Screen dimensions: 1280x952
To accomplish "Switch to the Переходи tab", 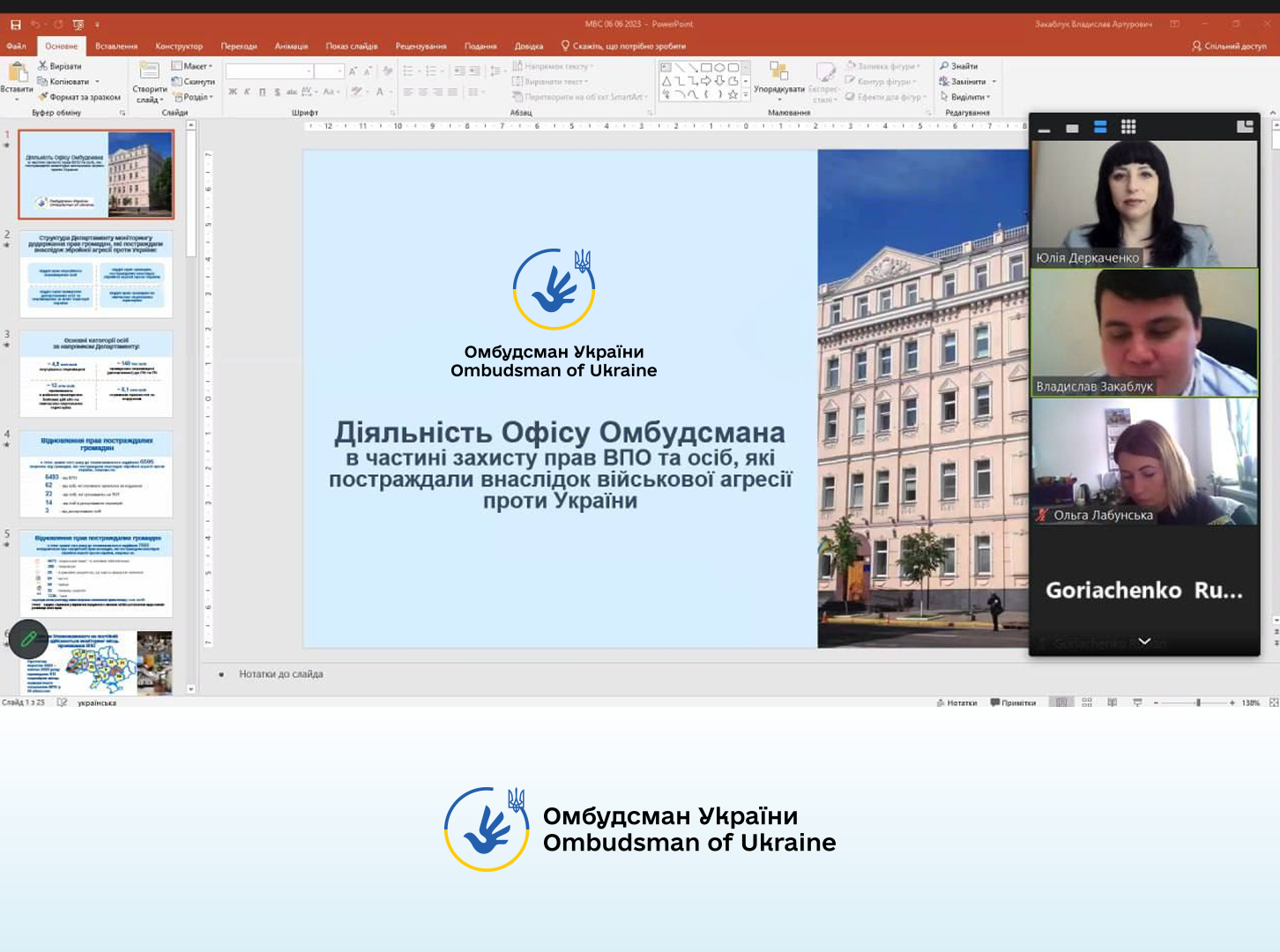I will pos(239,46).
